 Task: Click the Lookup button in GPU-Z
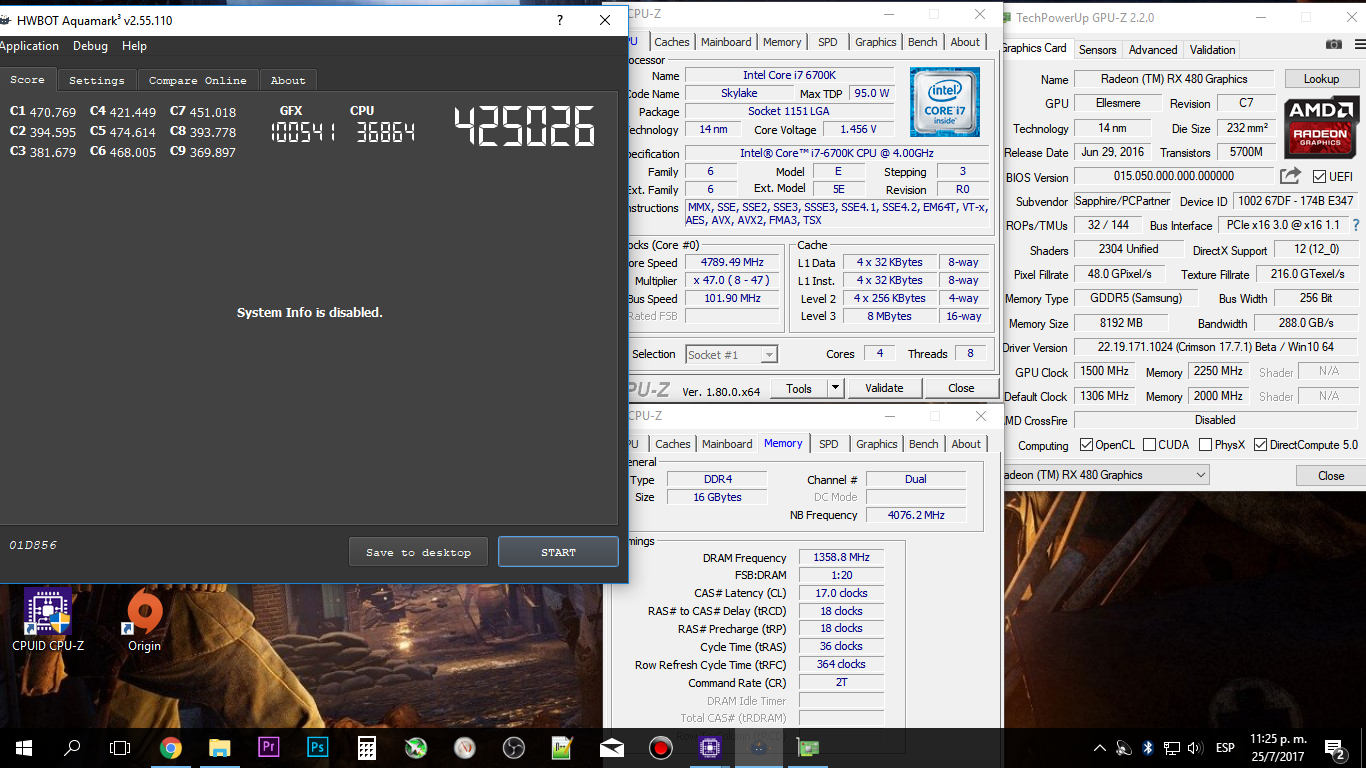1321,79
